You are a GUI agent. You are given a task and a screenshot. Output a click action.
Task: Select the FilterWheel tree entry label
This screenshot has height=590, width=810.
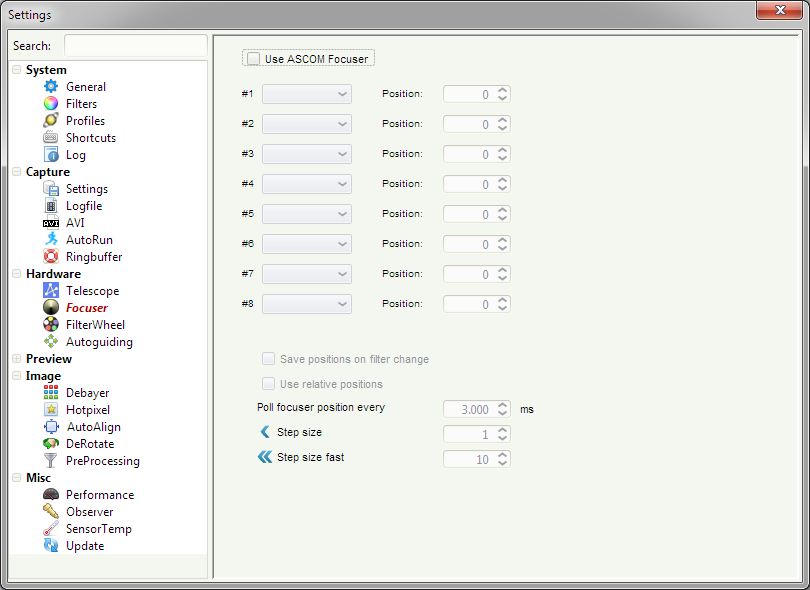pyautogui.click(x=96, y=325)
